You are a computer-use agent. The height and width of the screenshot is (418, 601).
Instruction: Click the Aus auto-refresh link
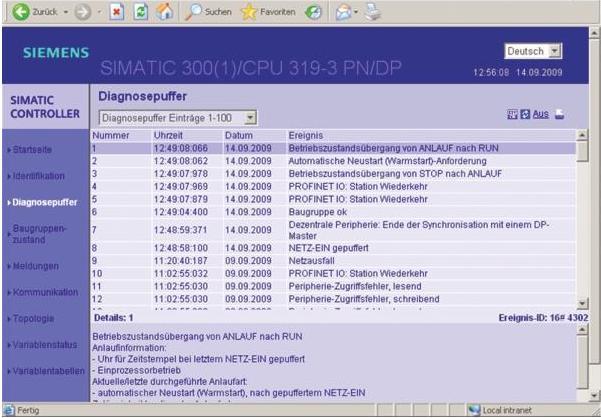(540, 114)
